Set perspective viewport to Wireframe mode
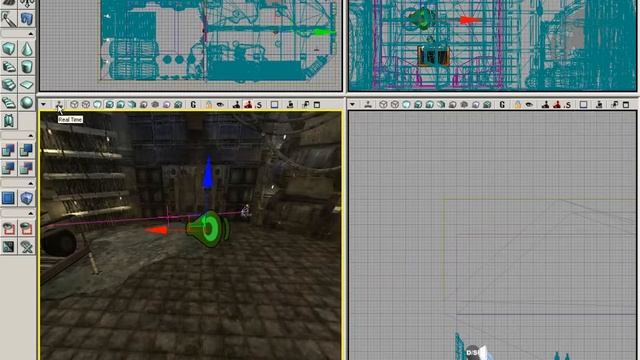 click(x=85, y=105)
